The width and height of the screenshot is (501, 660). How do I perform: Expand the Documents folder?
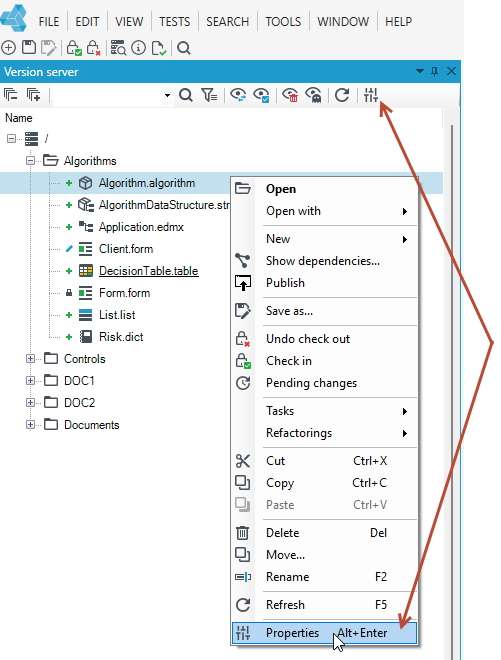click(x=30, y=425)
